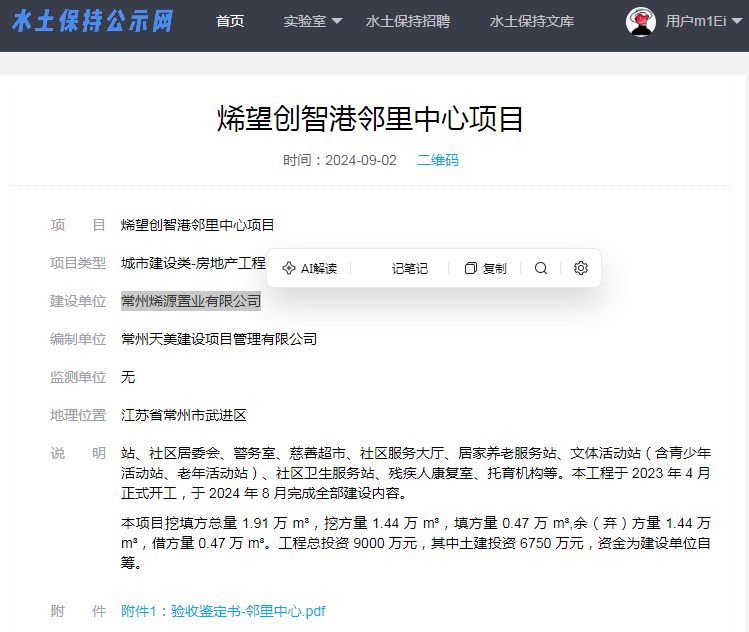Click the 水土保持公示网 site logo
Image resolution: width=749 pixels, height=632 pixels.
pos(93,21)
